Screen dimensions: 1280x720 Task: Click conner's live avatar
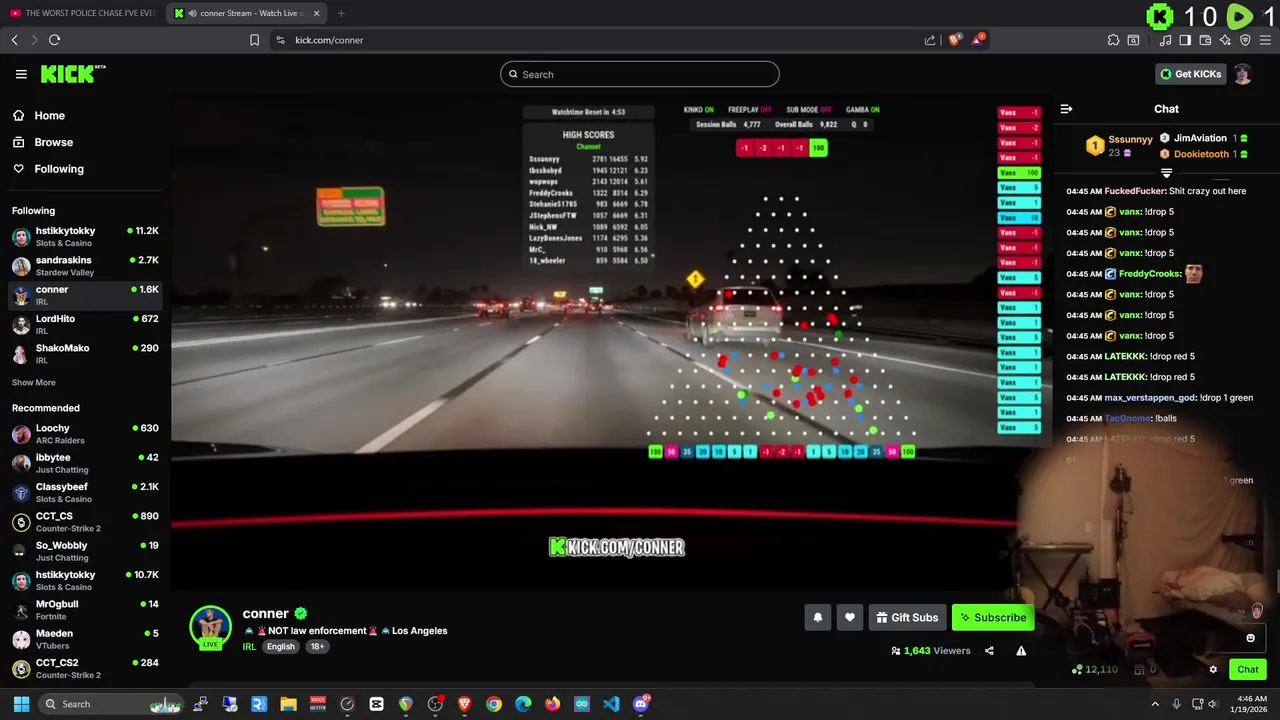(210, 628)
